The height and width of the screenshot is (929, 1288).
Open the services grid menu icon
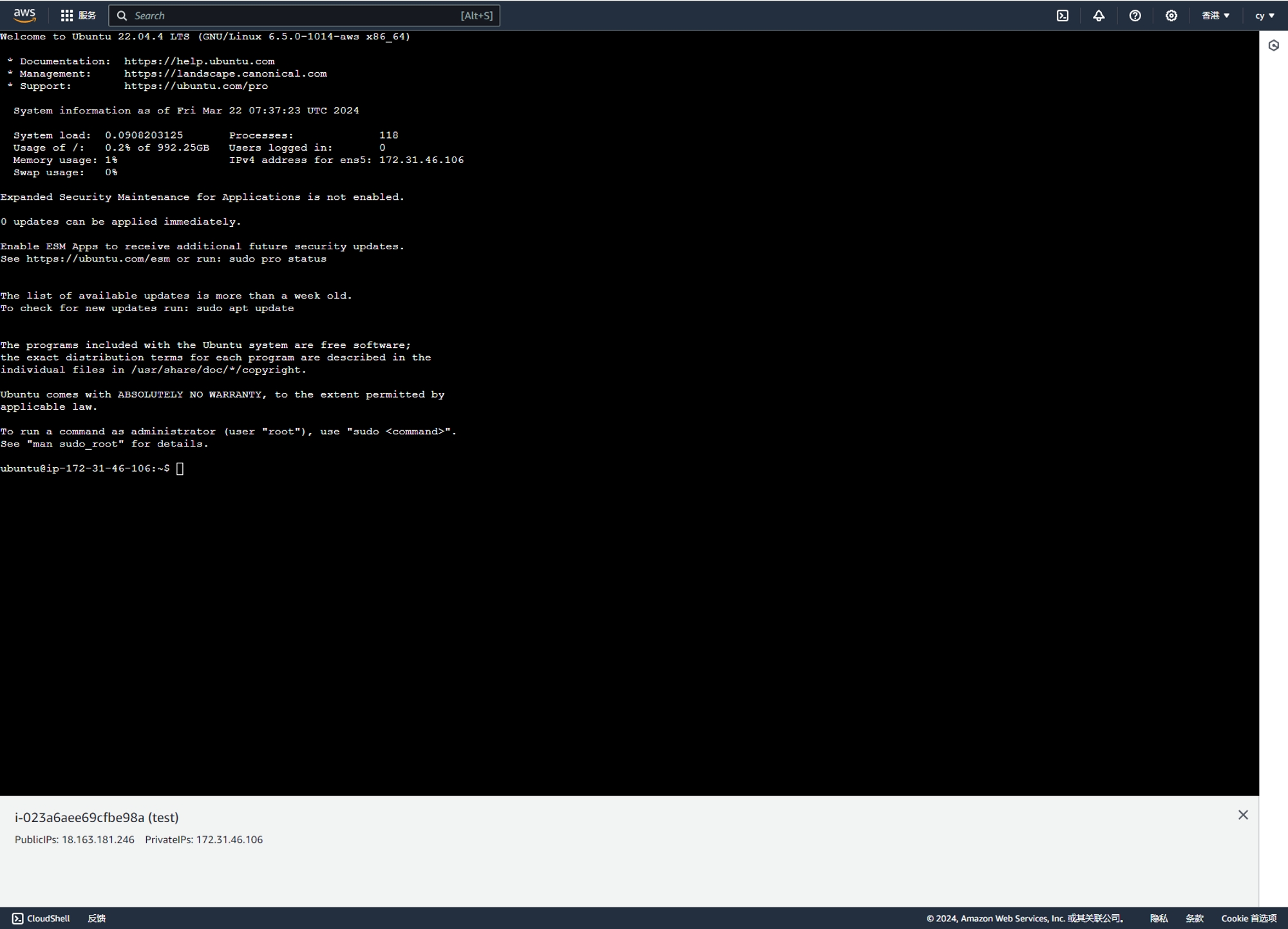pyautogui.click(x=67, y=15)
